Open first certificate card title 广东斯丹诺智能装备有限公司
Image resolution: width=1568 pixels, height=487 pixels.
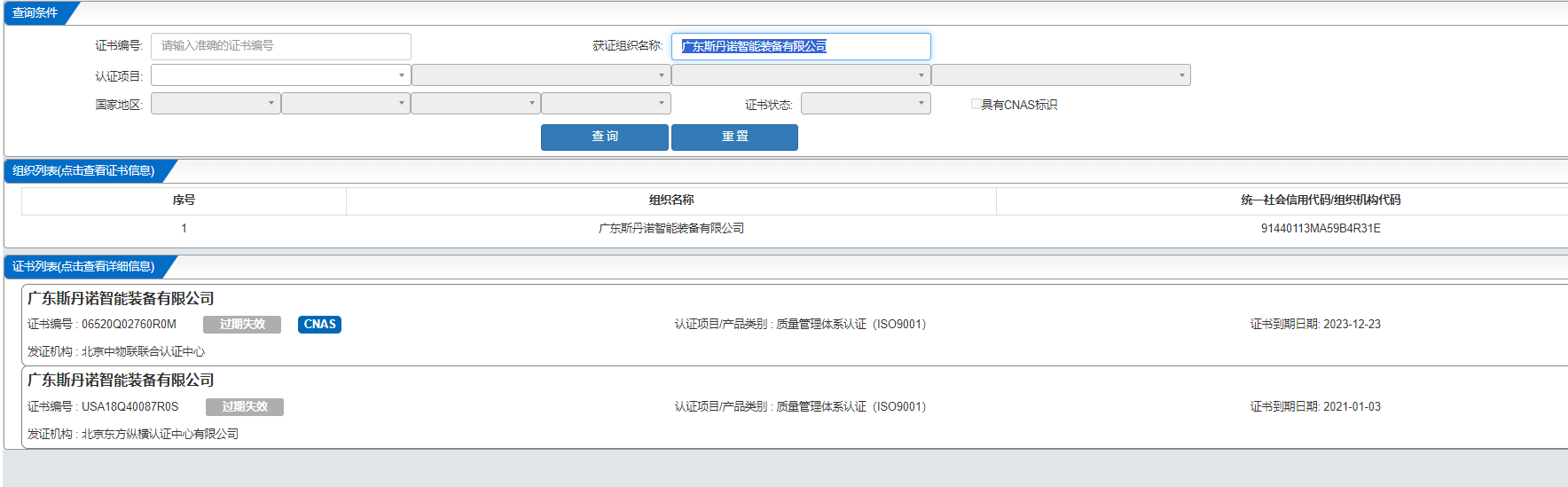(x=121, y=299)
